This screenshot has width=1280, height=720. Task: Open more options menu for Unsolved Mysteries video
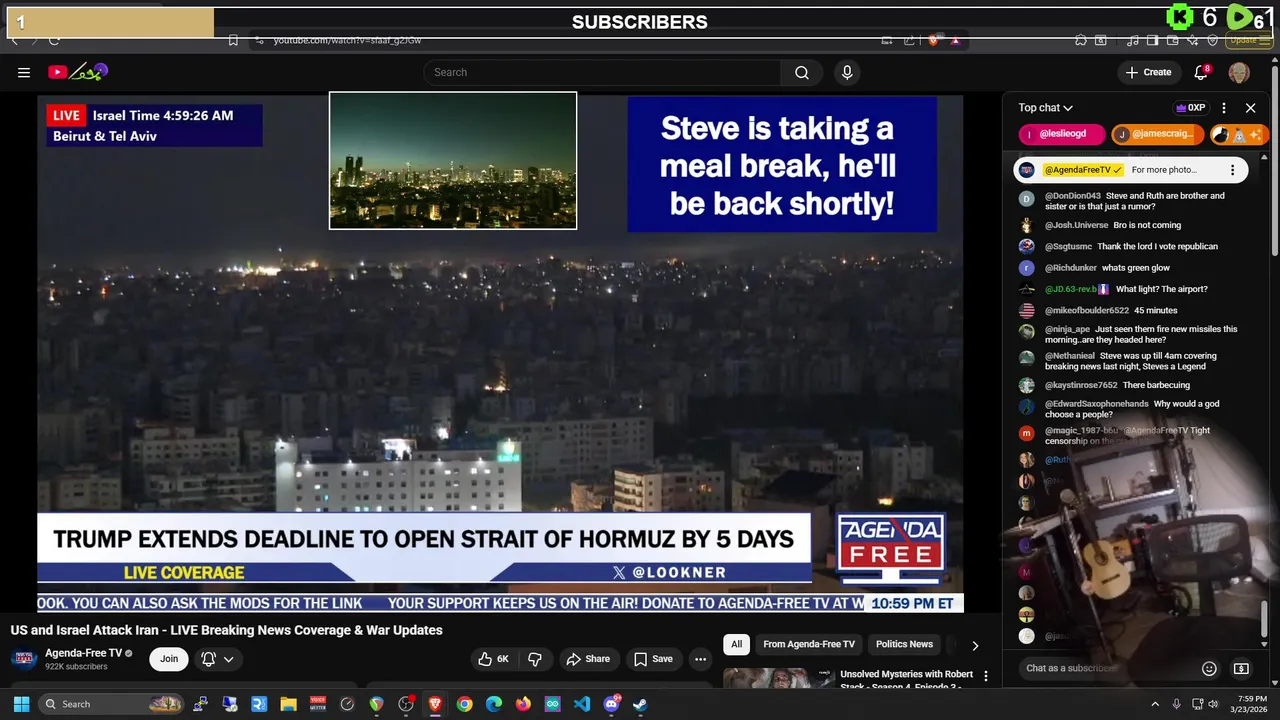point(986,676)
